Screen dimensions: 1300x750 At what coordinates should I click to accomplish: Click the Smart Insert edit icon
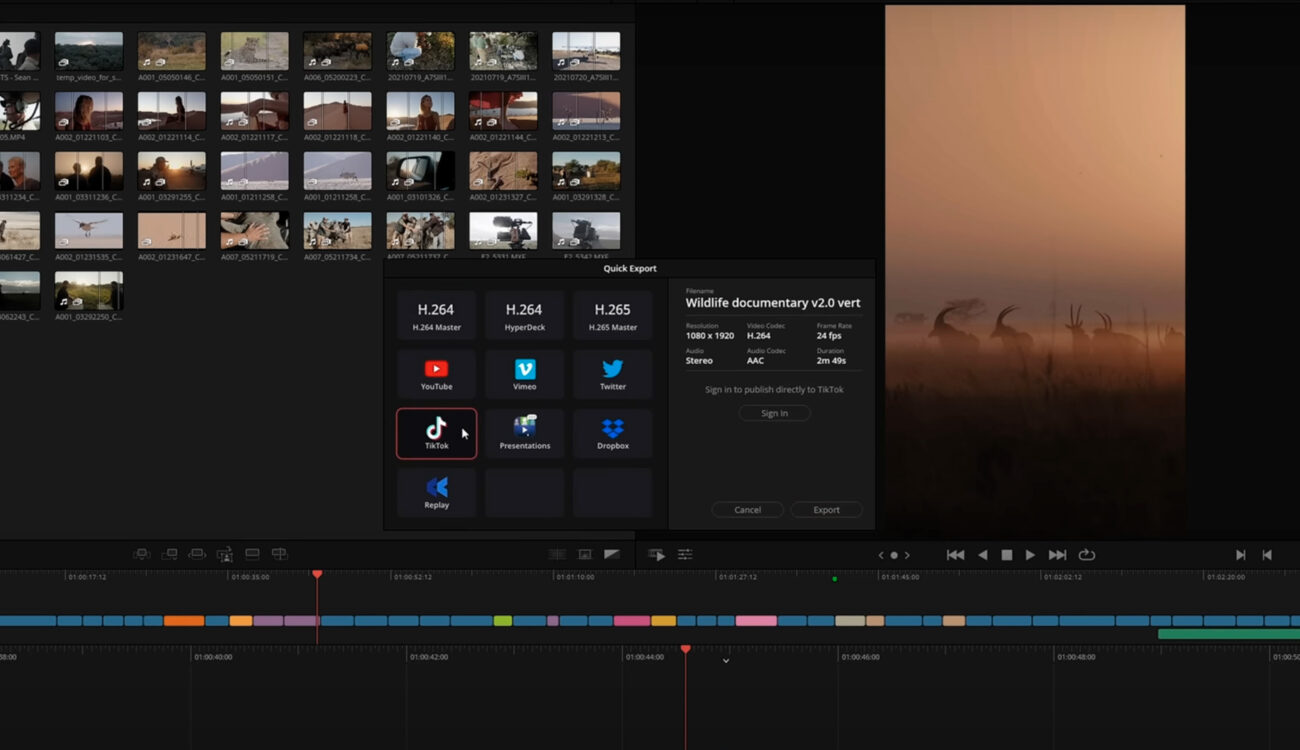point(142,554)
